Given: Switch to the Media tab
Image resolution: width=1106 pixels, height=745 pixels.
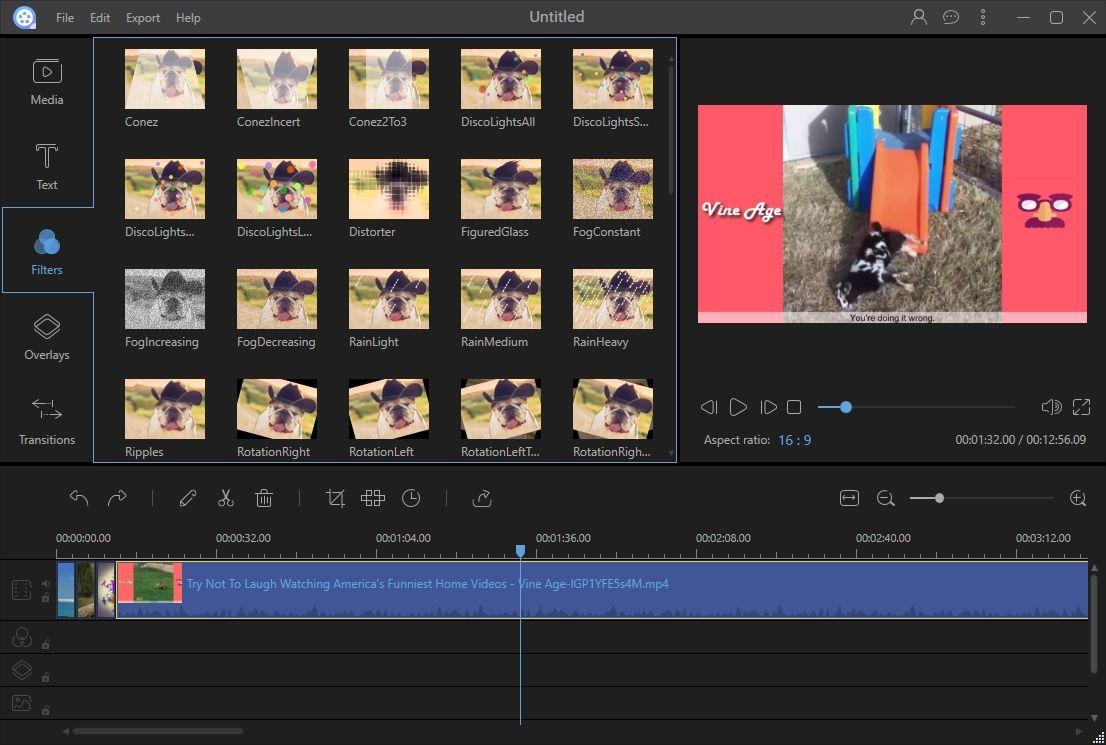Looking at the screenshot, I should [x=47, y=81].
